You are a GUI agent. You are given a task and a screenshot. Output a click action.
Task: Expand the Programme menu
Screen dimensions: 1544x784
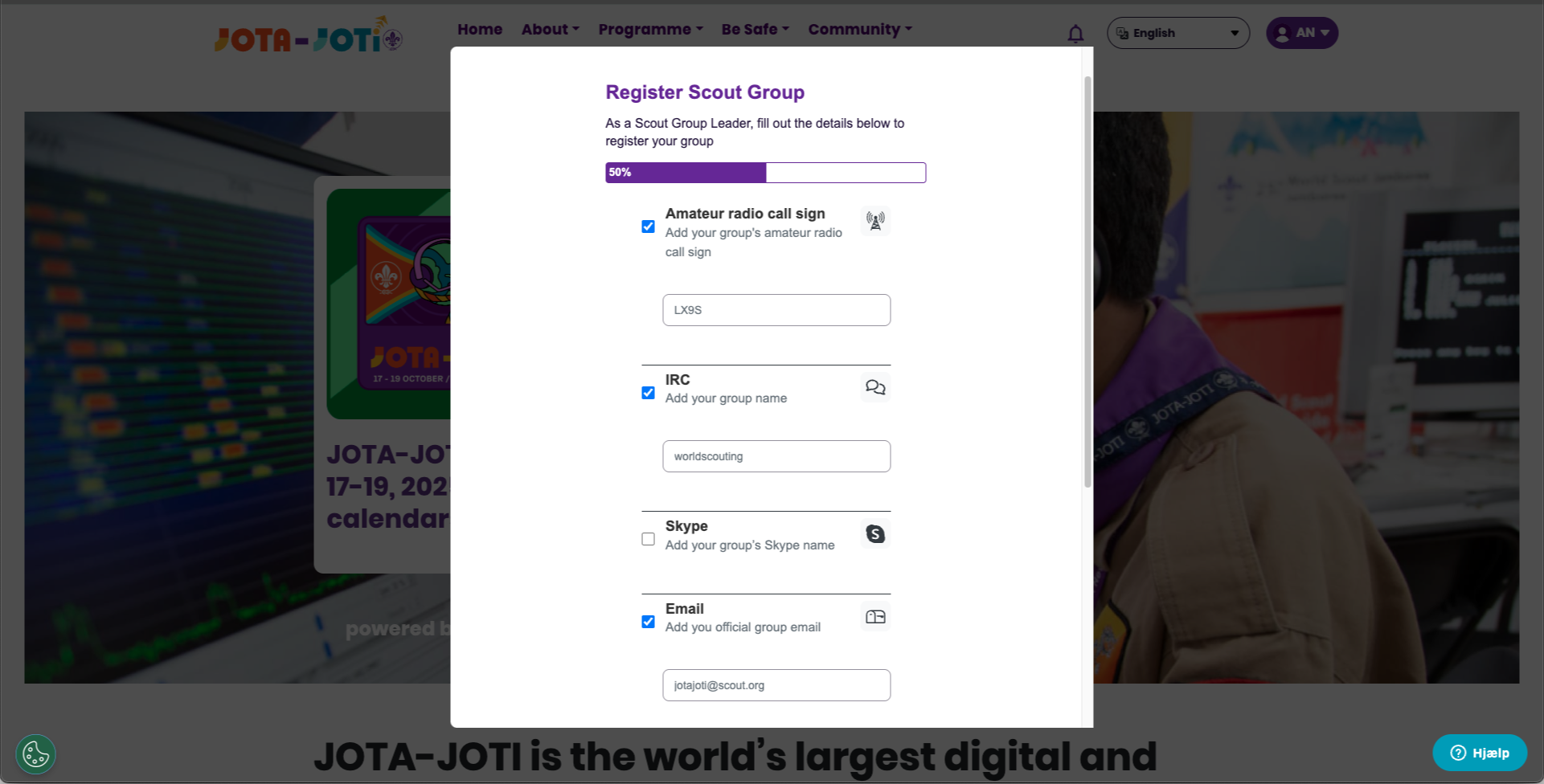click(650, 30)
